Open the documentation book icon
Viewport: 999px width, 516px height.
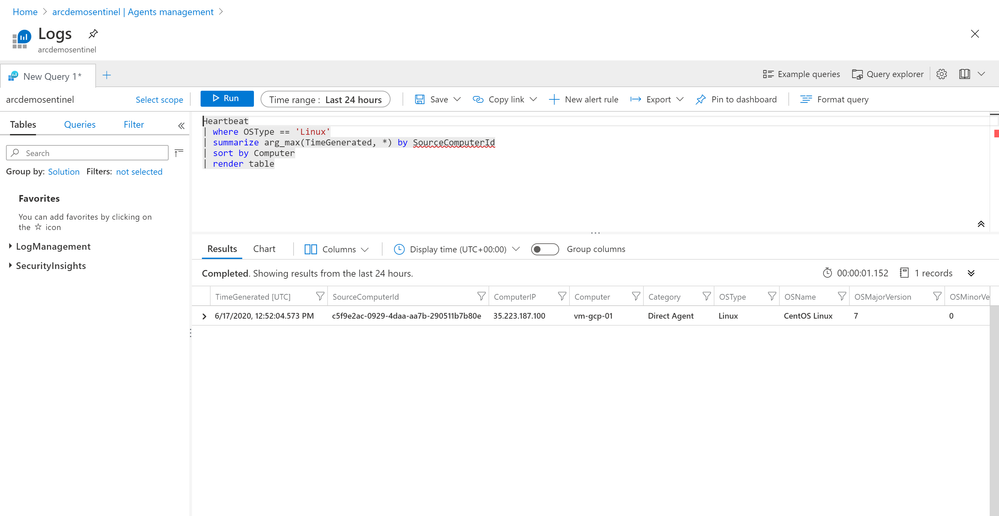pos(964,75)
